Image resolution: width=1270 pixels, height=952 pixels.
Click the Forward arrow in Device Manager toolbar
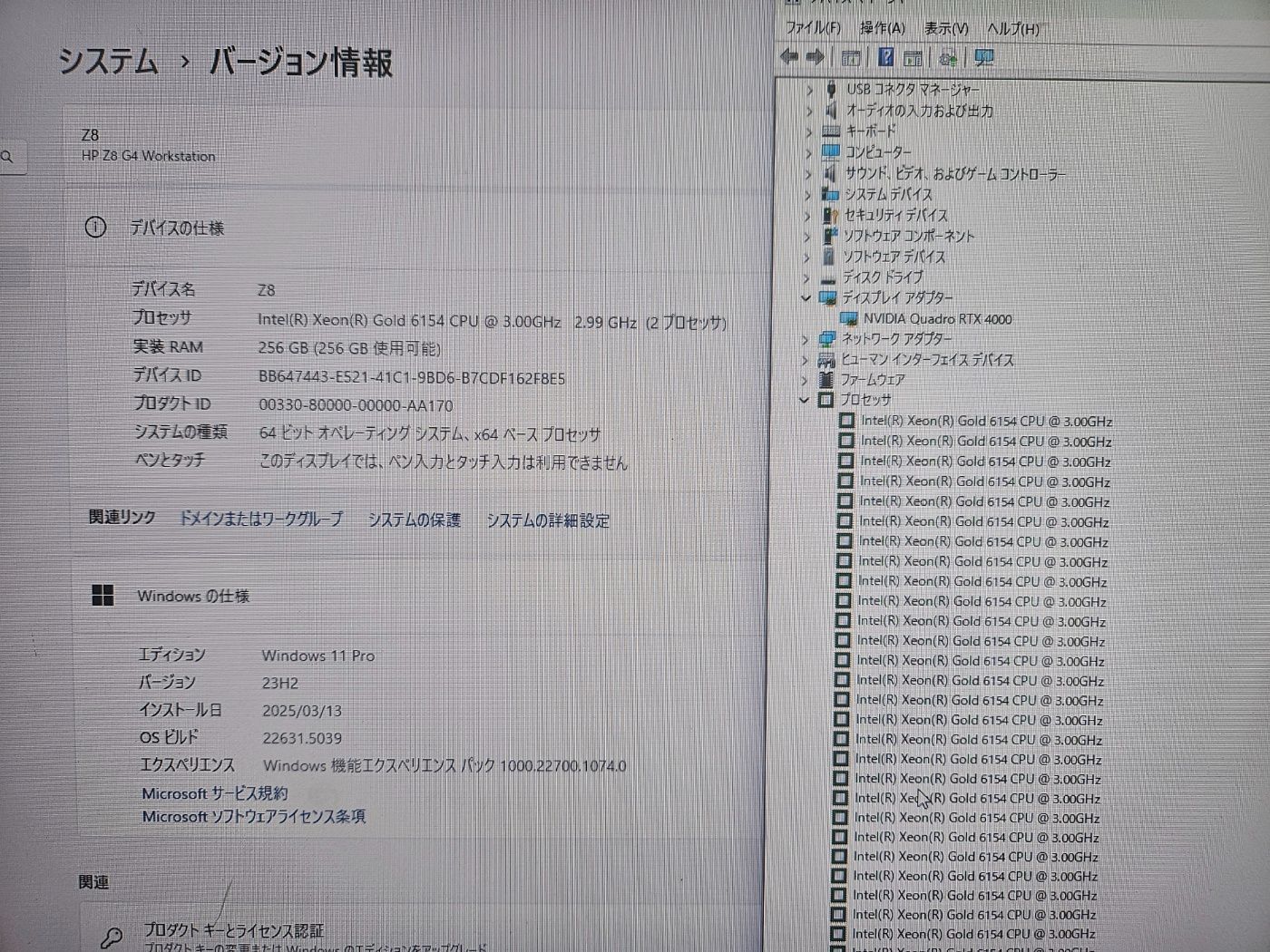pos(815,57)
